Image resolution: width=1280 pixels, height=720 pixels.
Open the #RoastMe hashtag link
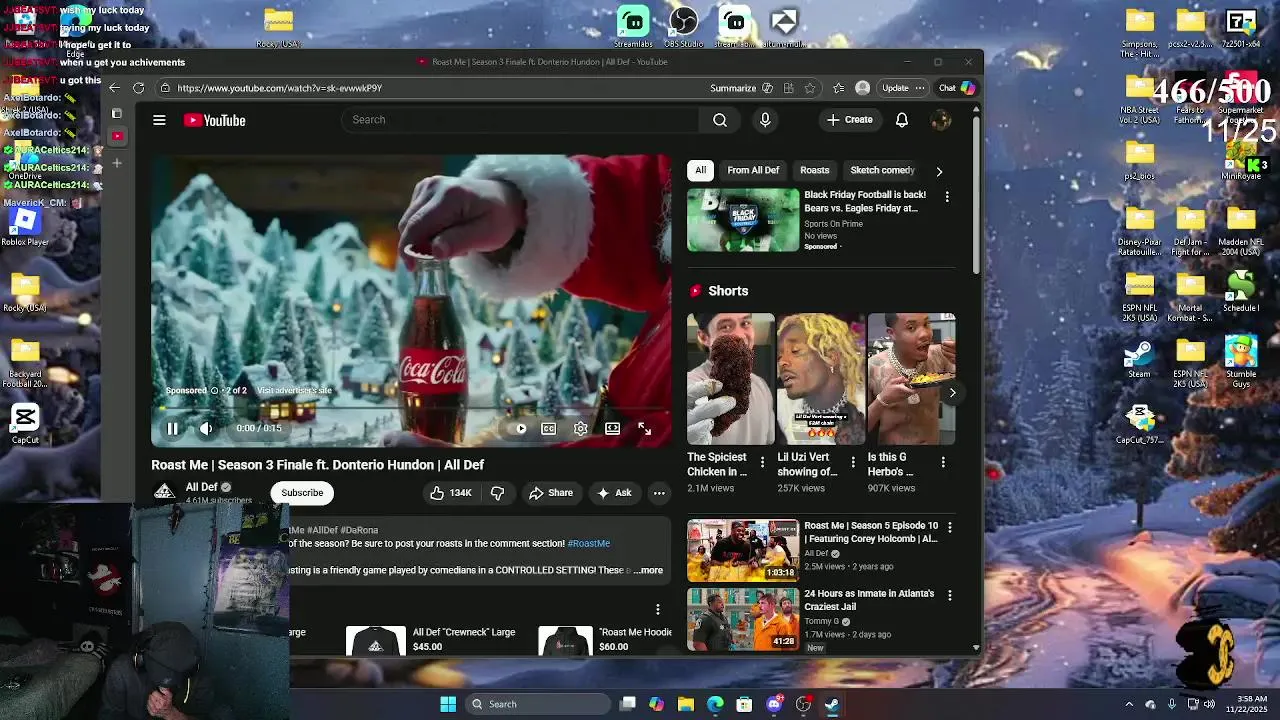(589, 543)
